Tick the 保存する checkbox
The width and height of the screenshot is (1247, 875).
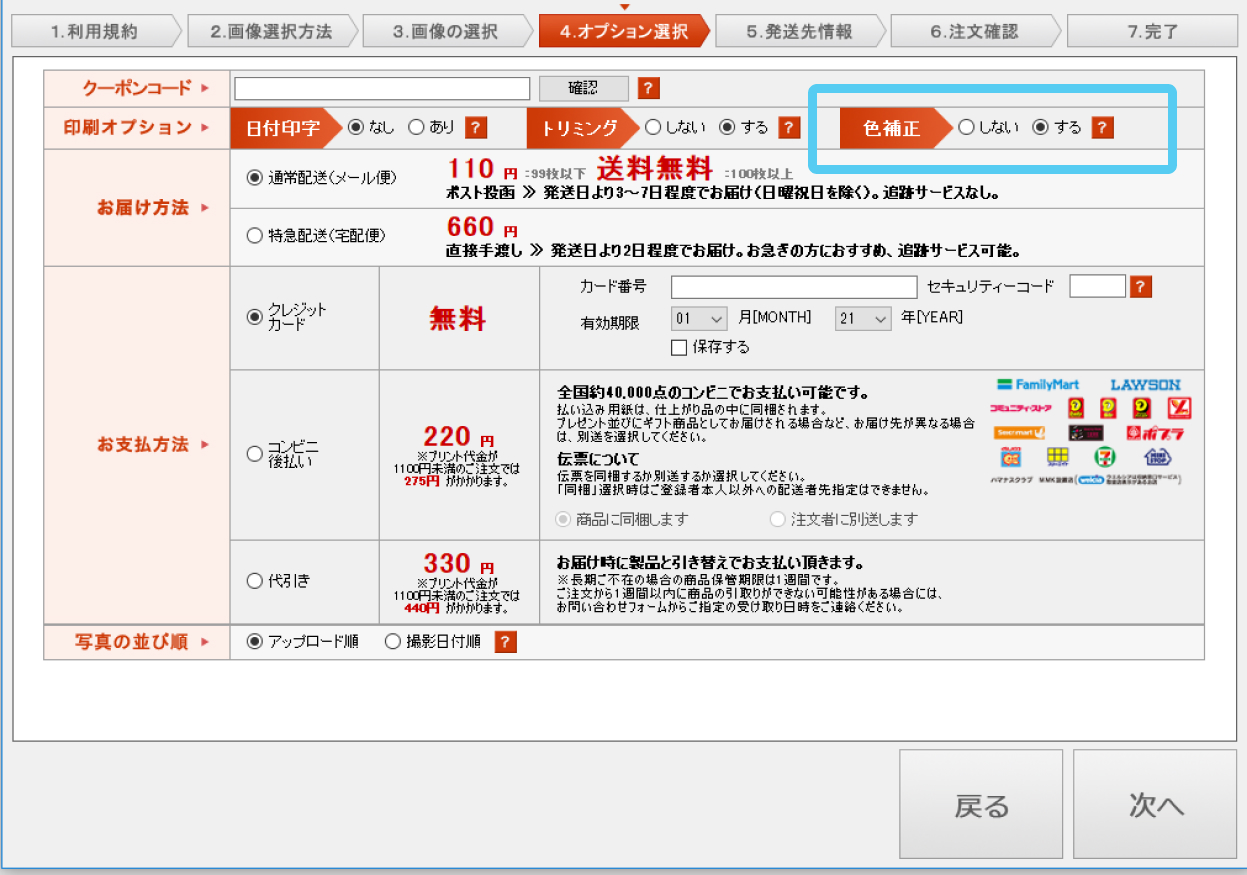679,347
